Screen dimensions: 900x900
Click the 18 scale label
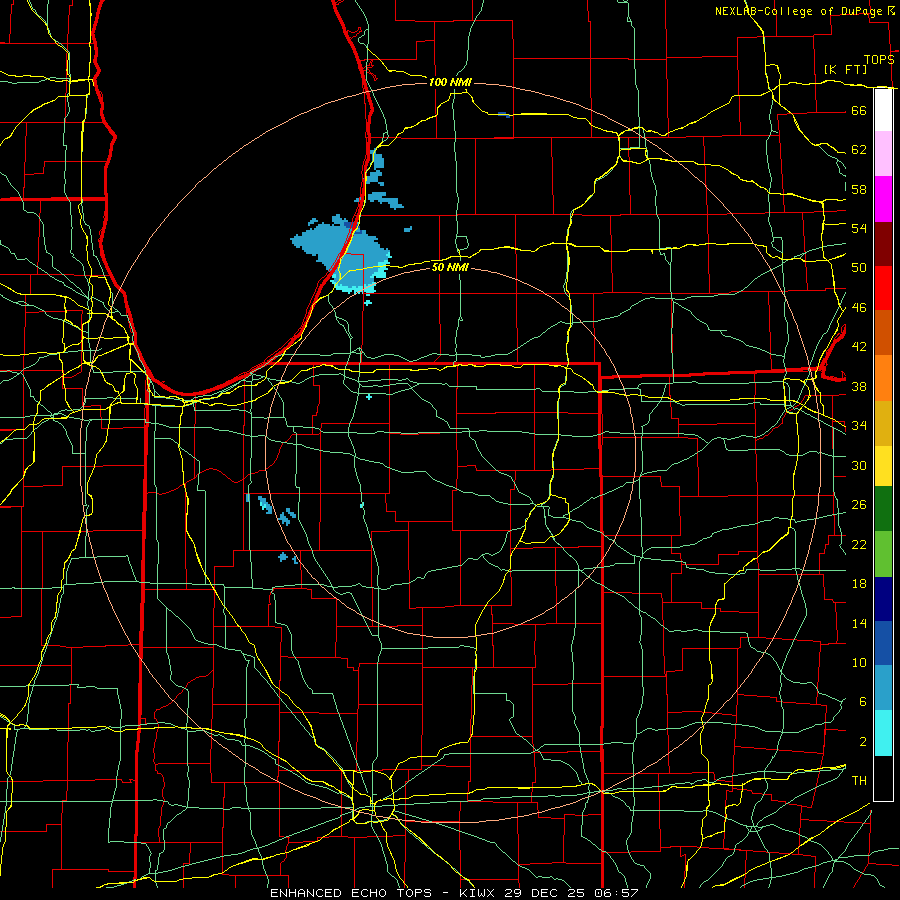pos(859,584)
